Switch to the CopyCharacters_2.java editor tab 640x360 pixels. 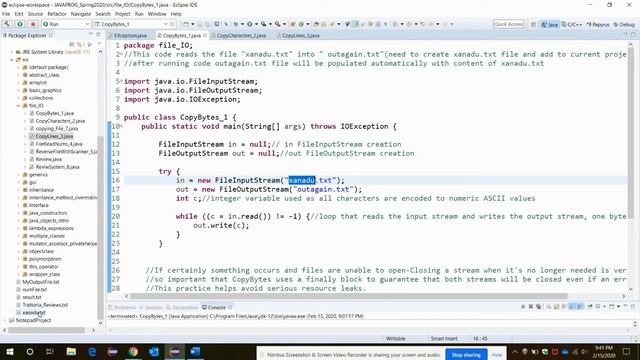[x=241, y=36]
